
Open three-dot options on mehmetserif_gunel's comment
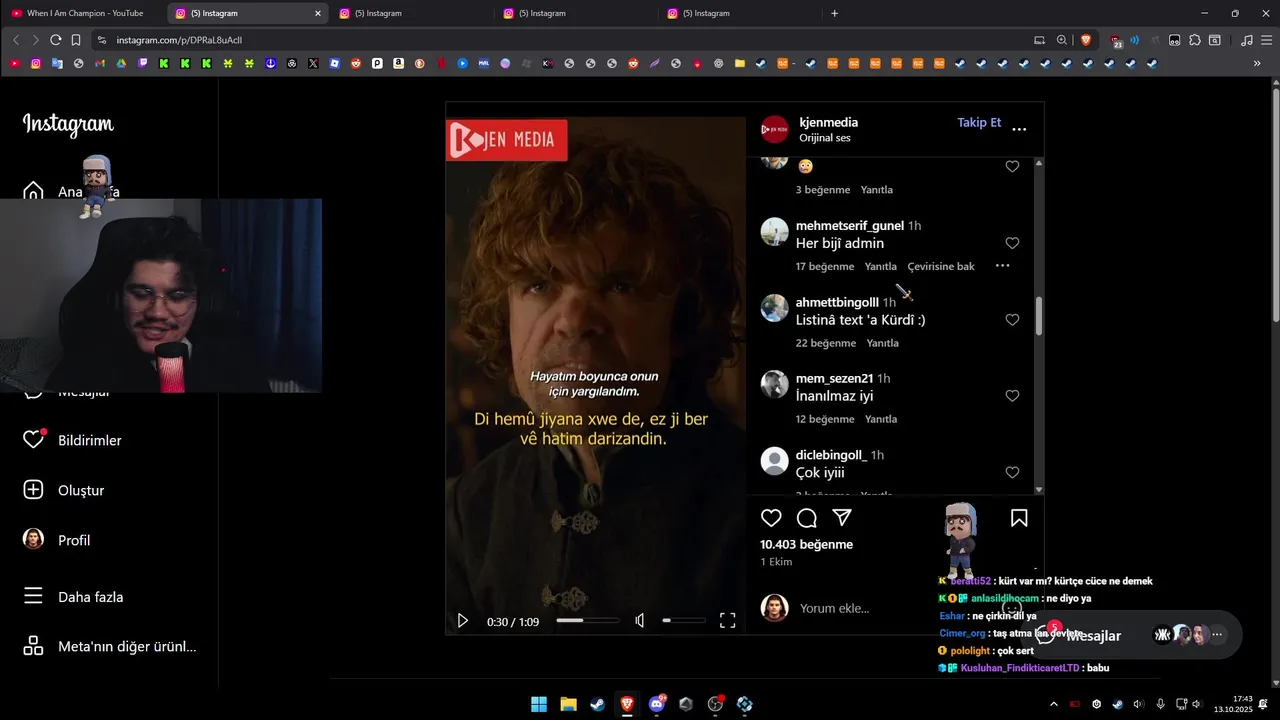(1002, 266)
